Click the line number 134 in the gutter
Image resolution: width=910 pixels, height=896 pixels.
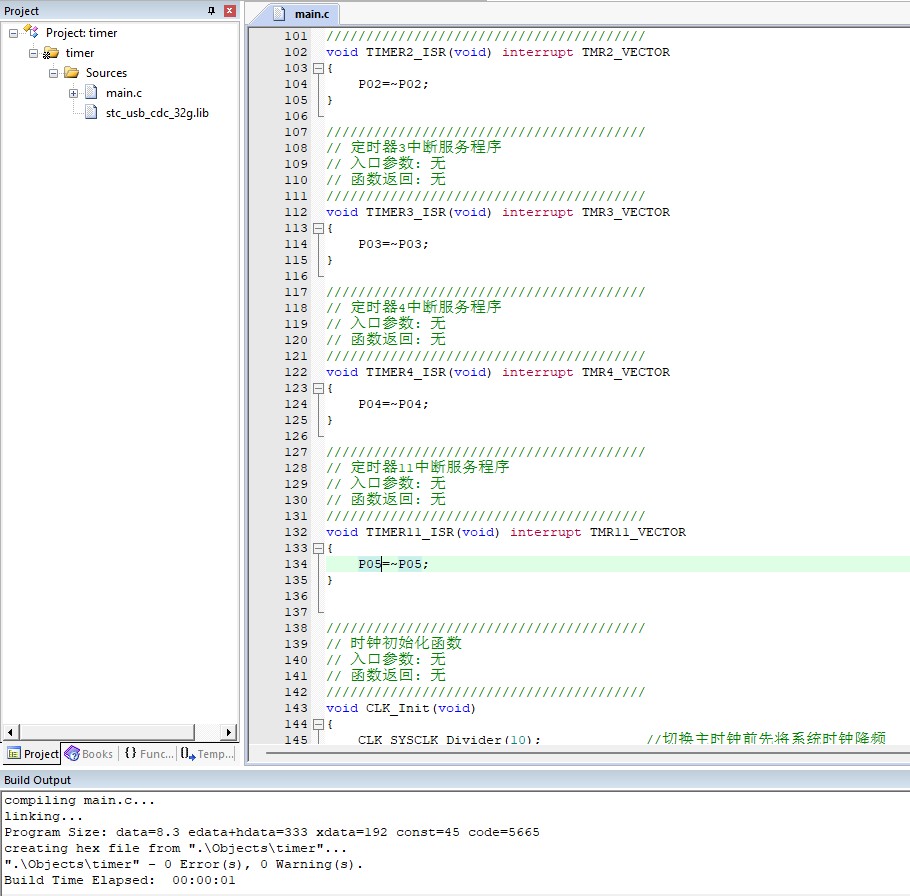click(x=295, y=564)
